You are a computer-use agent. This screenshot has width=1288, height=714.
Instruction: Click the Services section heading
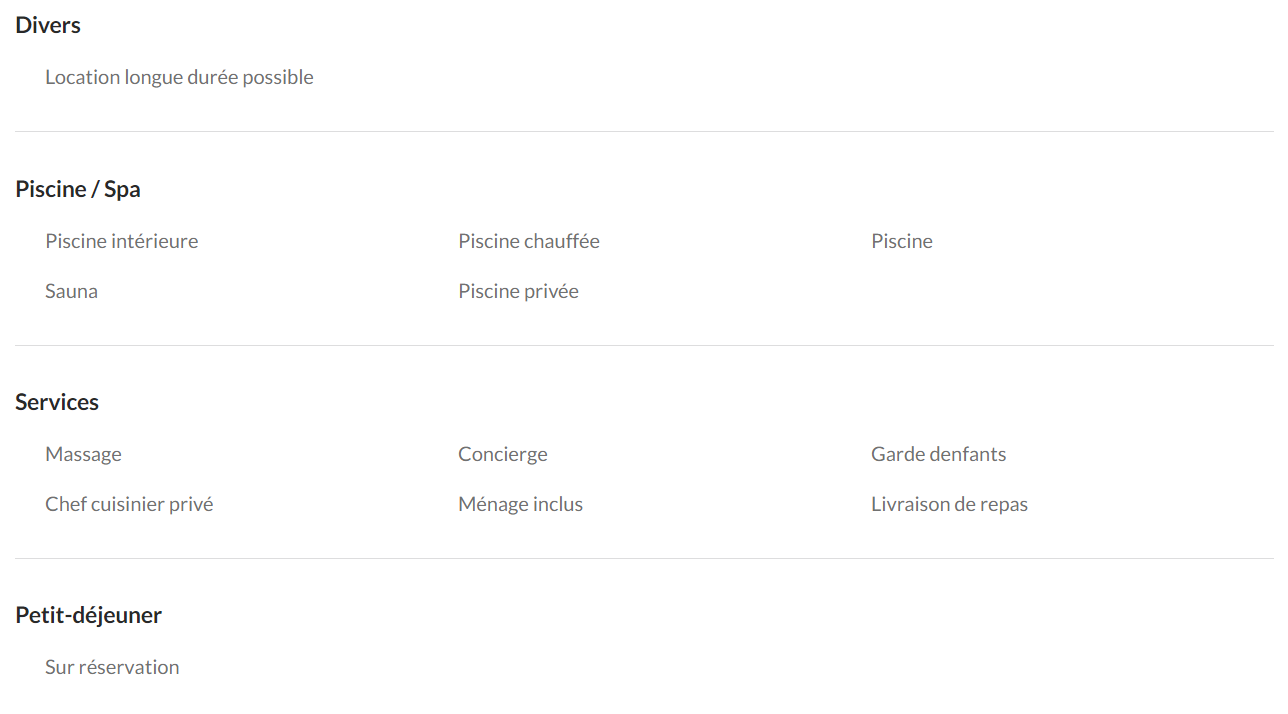pyautogui.click(x=57, y=402)
